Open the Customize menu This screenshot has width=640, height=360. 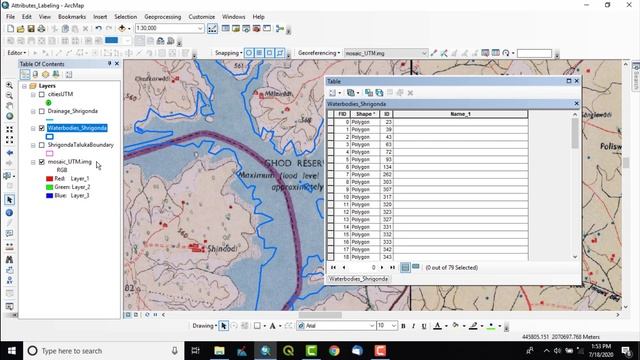pos(202,17)
